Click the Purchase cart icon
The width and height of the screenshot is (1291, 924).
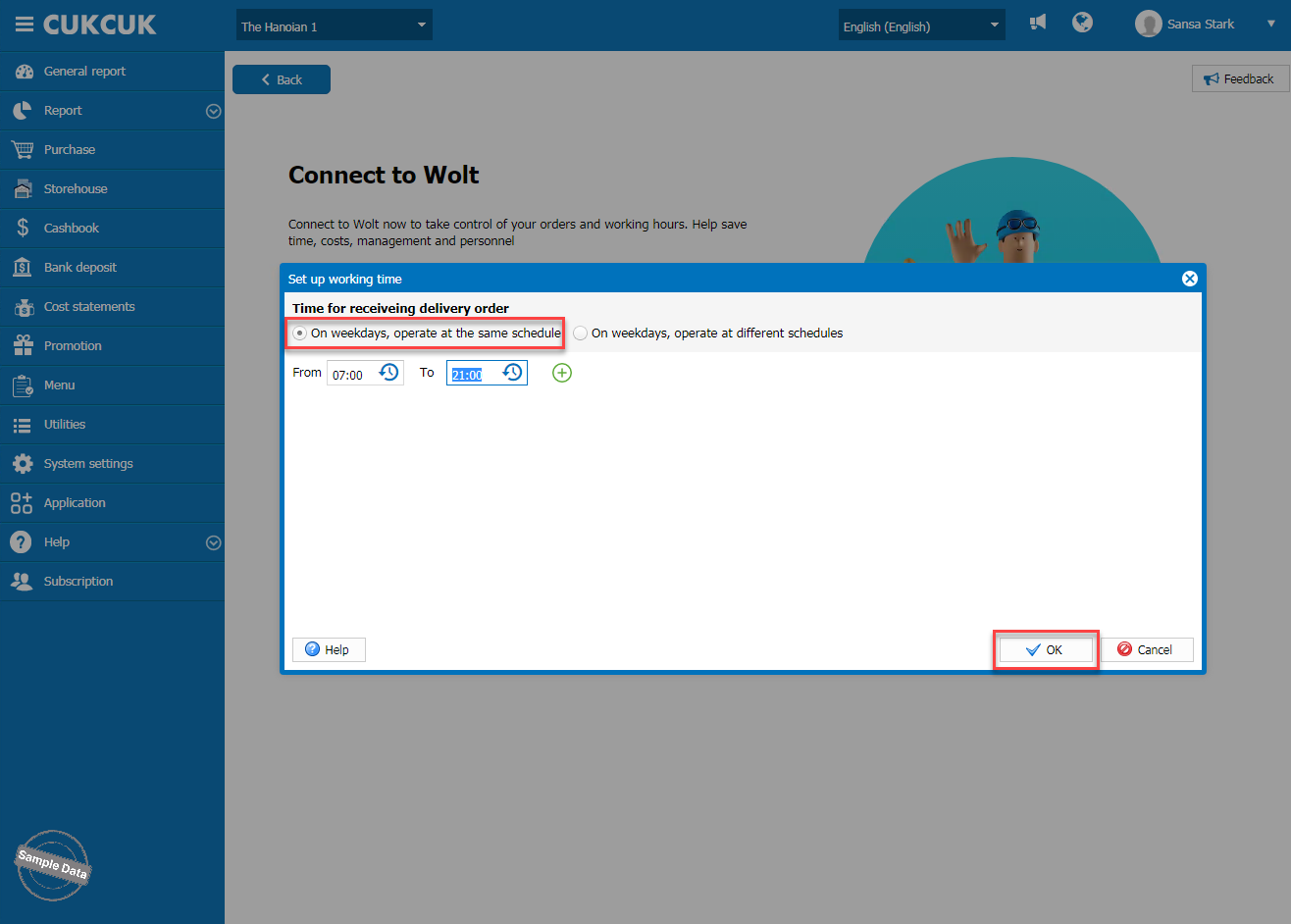point(23,150)
